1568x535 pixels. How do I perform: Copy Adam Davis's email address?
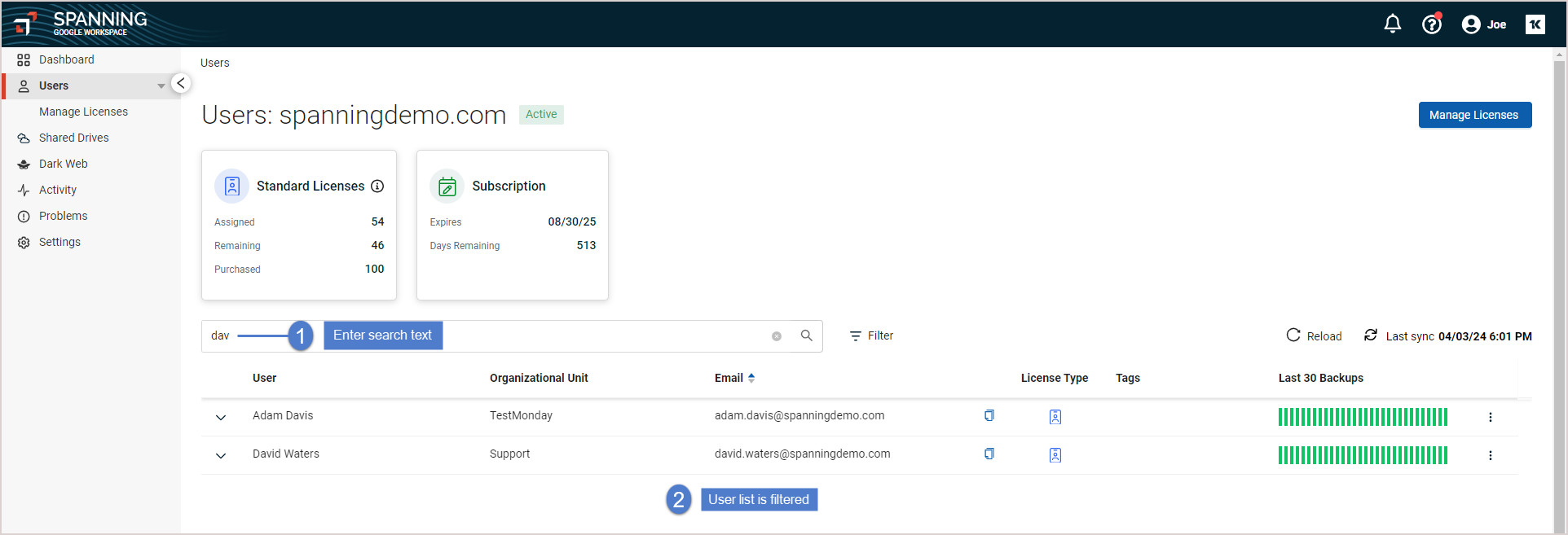(x=989, y=415)
